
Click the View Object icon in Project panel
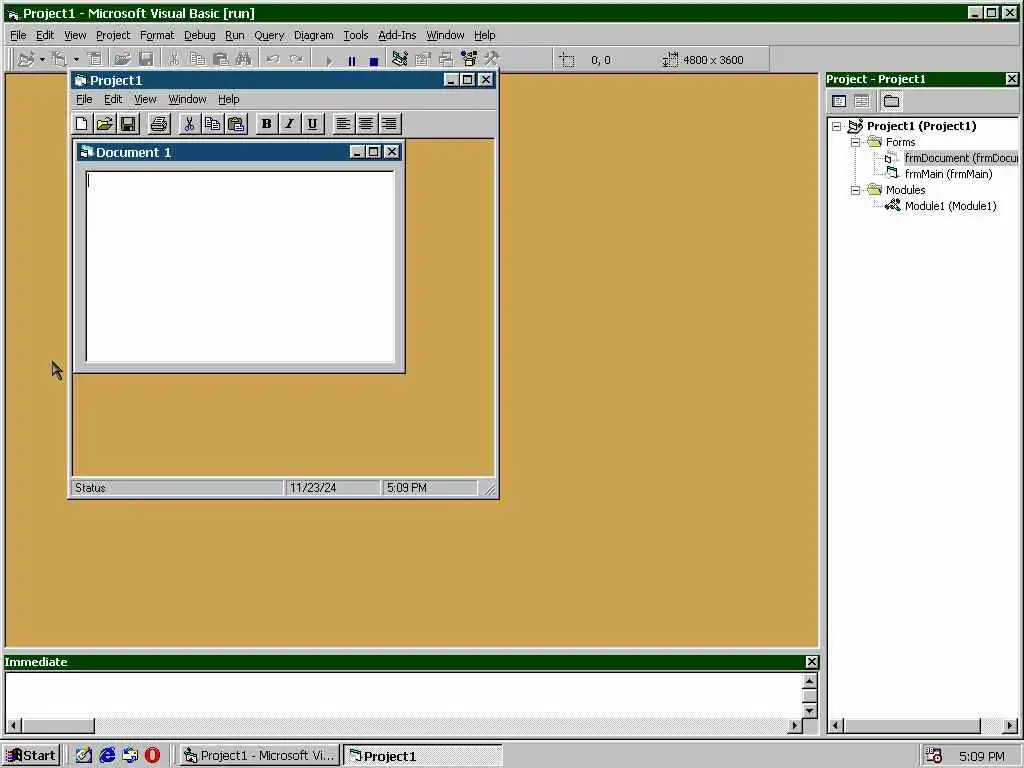862,101
